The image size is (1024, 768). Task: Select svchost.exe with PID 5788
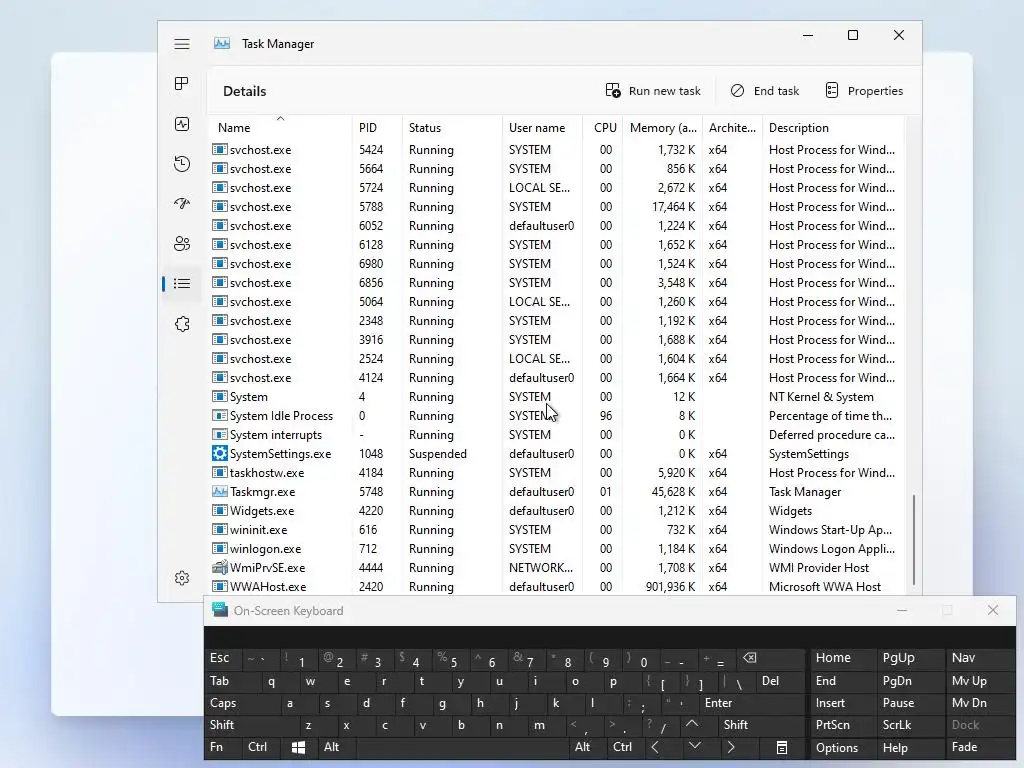click(x=556, y=206)
